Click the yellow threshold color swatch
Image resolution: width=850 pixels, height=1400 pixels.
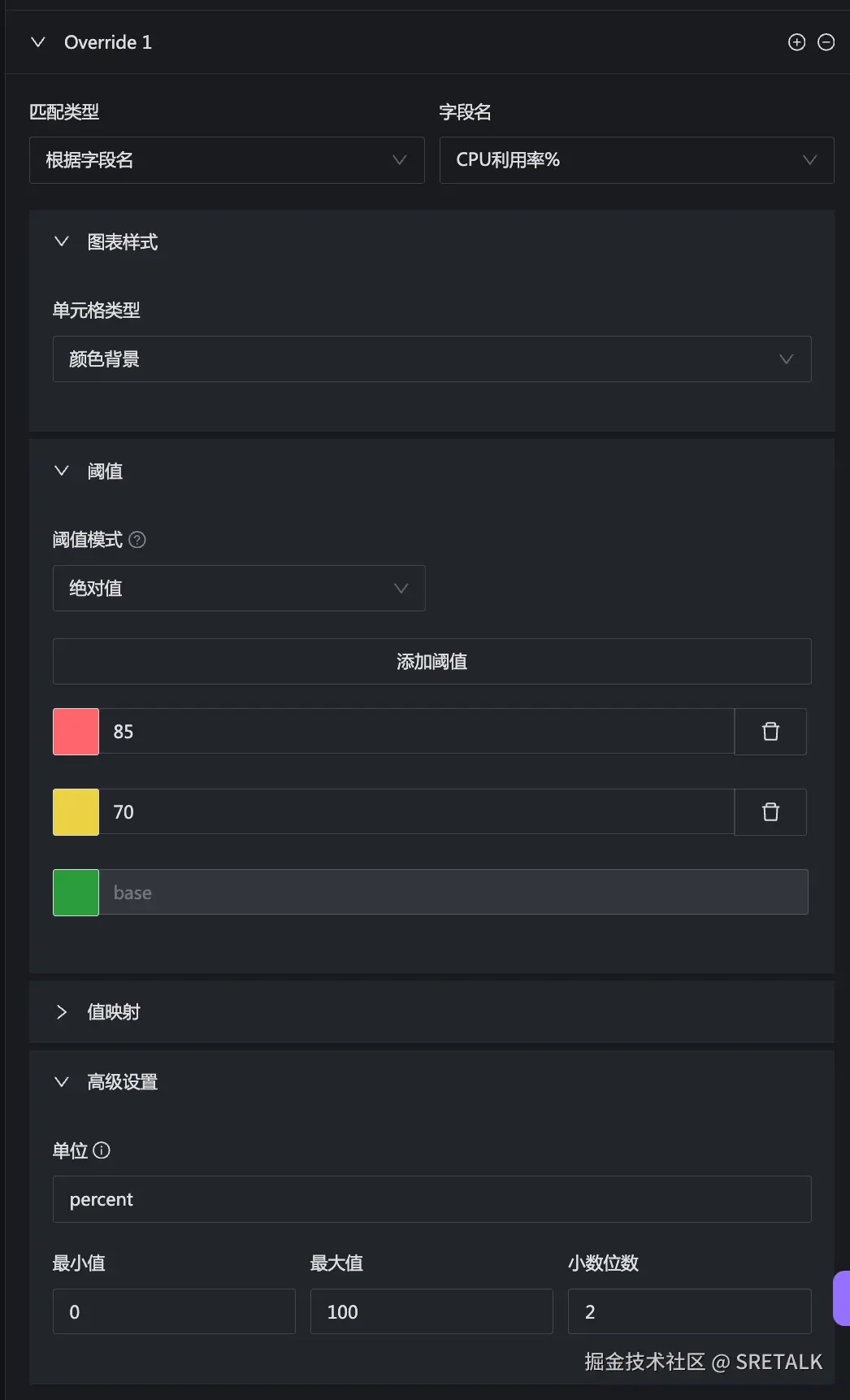pyautogui.click(x=76, y=812)
